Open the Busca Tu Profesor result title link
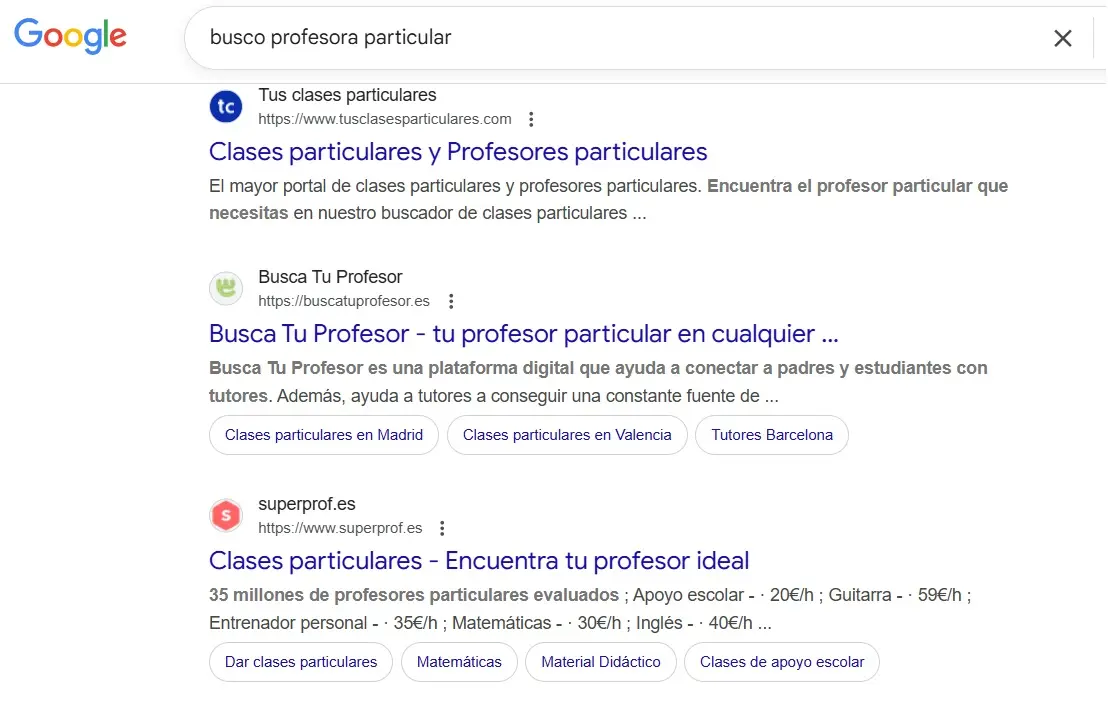 [x=522, y=333]
